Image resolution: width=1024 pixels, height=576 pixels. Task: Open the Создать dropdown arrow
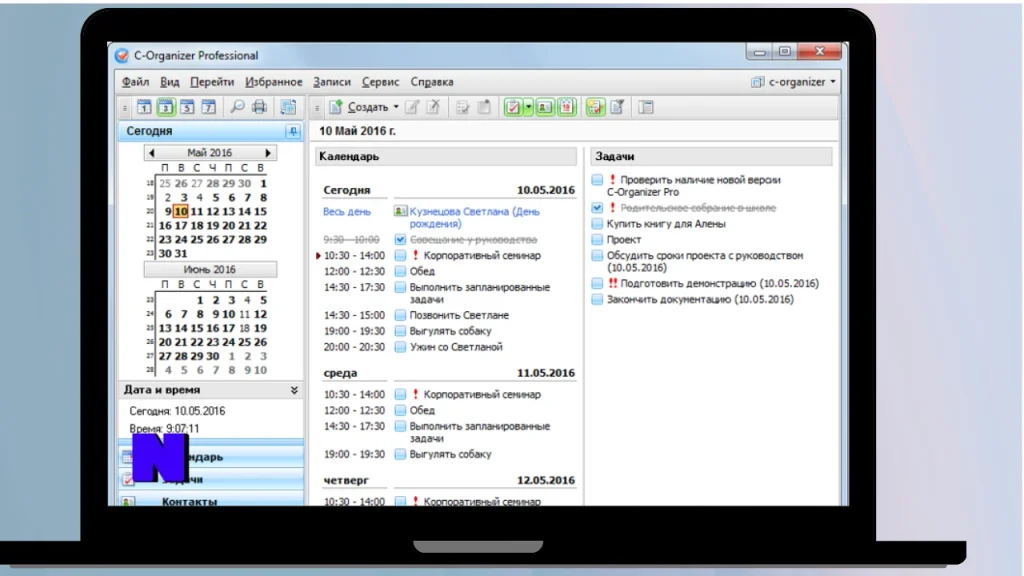(x=396, y=107)
